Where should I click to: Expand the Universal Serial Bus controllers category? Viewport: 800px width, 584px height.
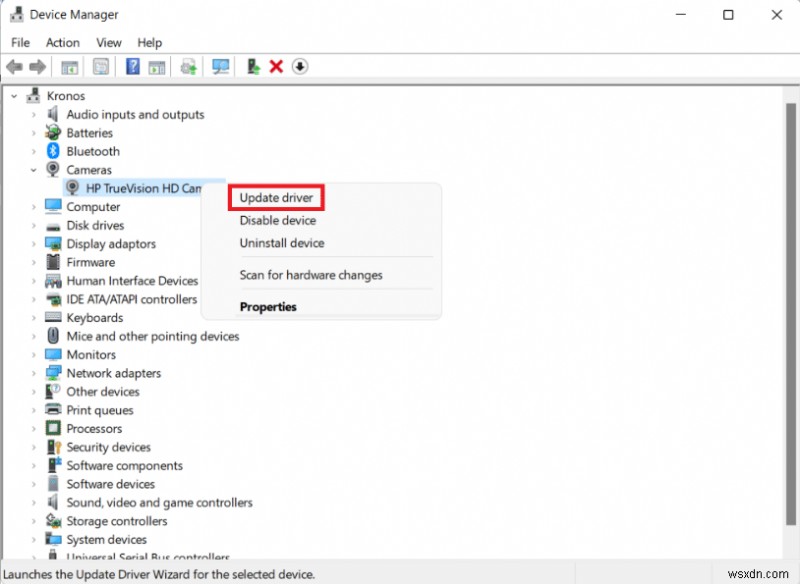pyautogui.click(x=32, y=558)
